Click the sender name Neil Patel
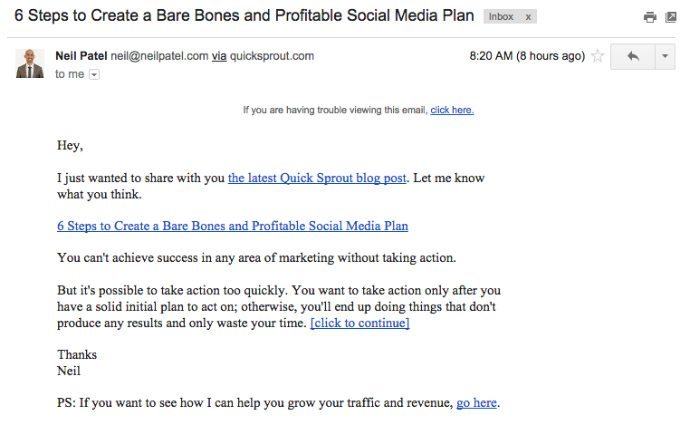This screenshot has height=425, width=690. [x=80, y=56]
